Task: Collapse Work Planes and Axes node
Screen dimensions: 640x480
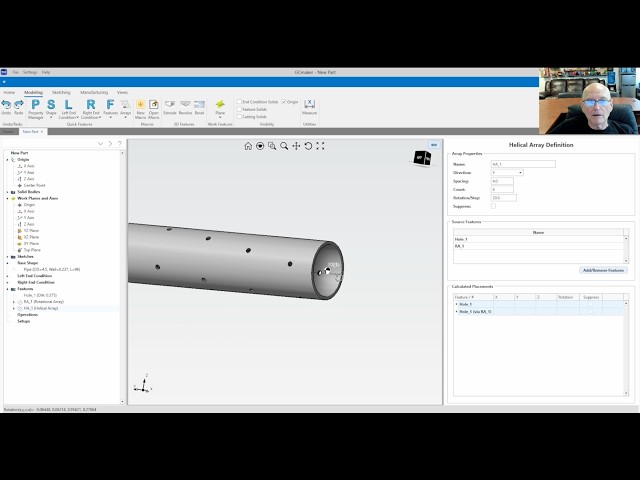Action: click(x=7, y=198)
